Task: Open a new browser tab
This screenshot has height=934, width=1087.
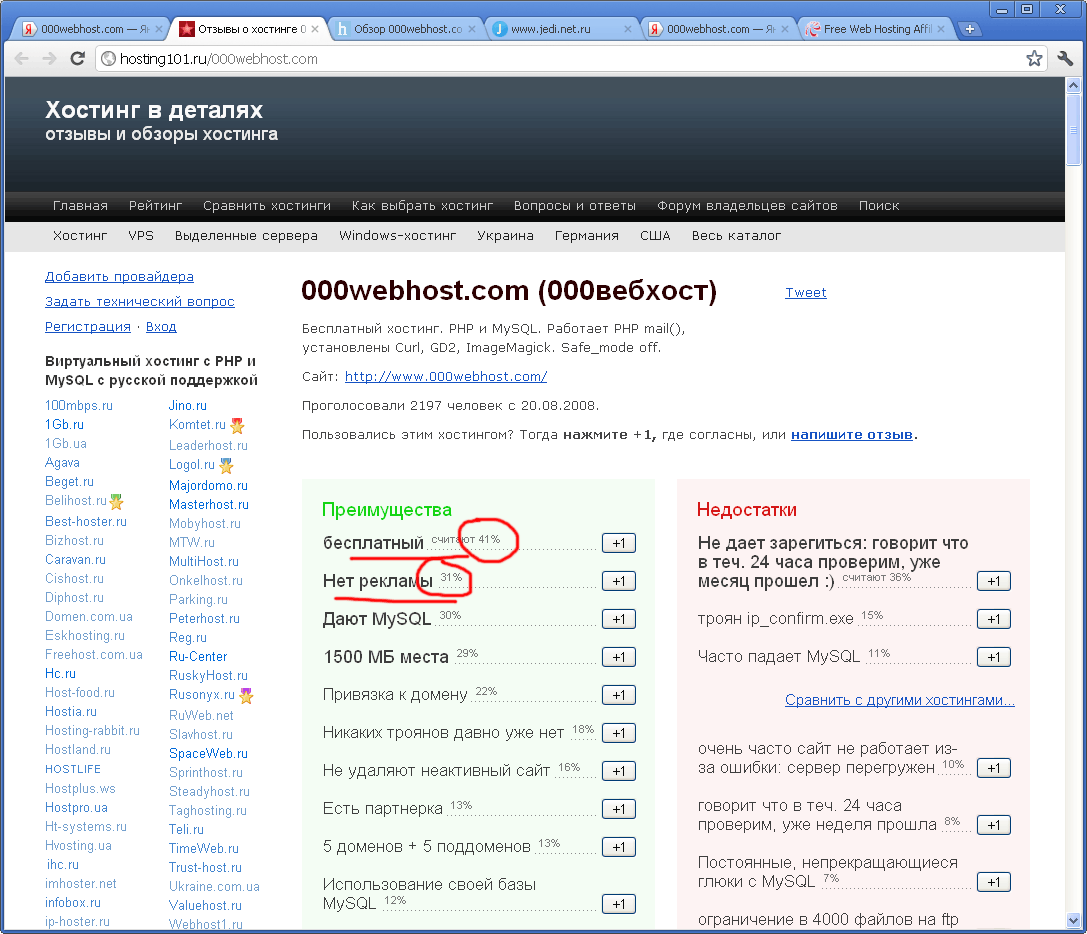Action: (970, 29)
